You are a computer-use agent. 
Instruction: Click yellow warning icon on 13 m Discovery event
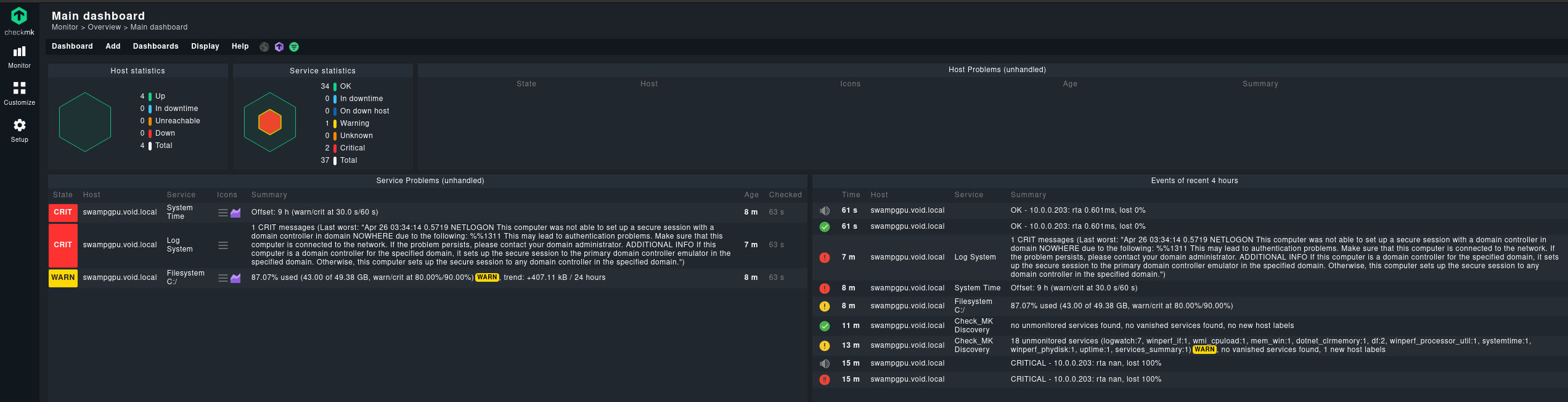coord(825,346)
